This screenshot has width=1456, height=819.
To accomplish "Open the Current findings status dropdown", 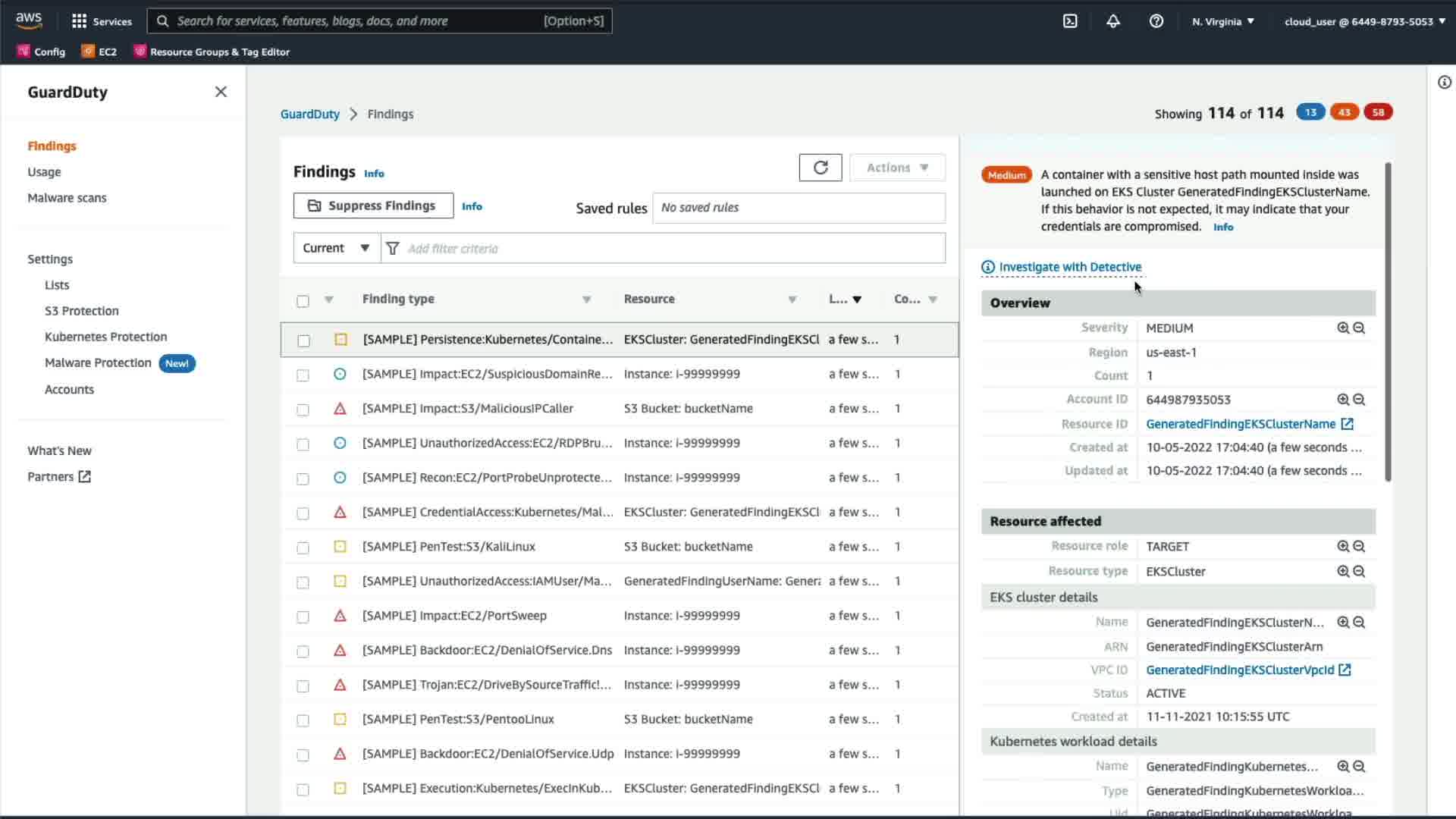I will point(336,248).
